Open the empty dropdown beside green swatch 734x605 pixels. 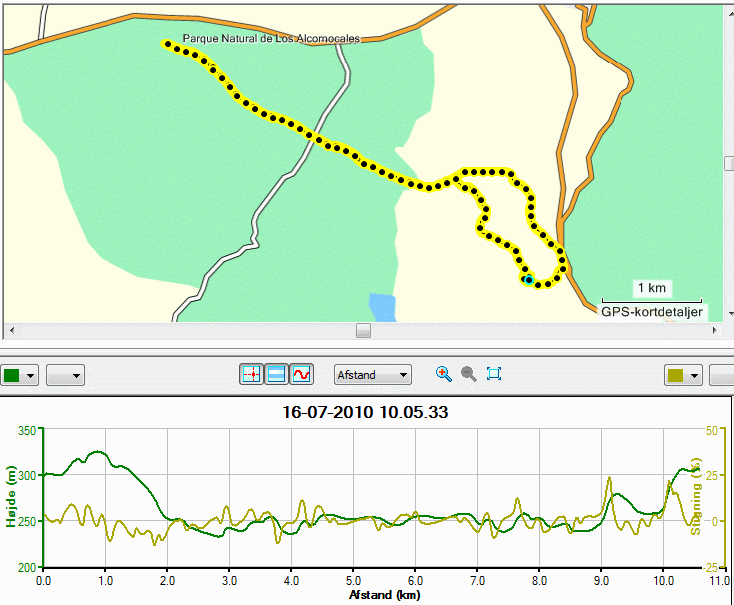pos(65,376)
